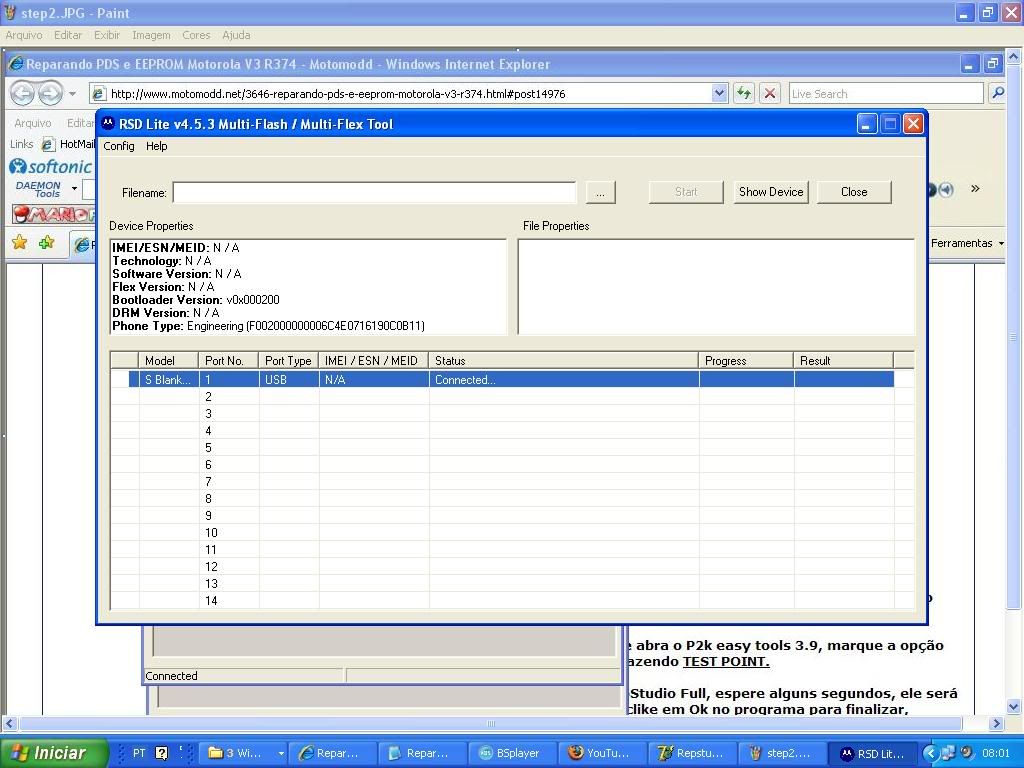The height and width of the screenshot is (768, 1024).
Task: Open the Ferramentas dropdown menu
Action: (x=967, y=243)
